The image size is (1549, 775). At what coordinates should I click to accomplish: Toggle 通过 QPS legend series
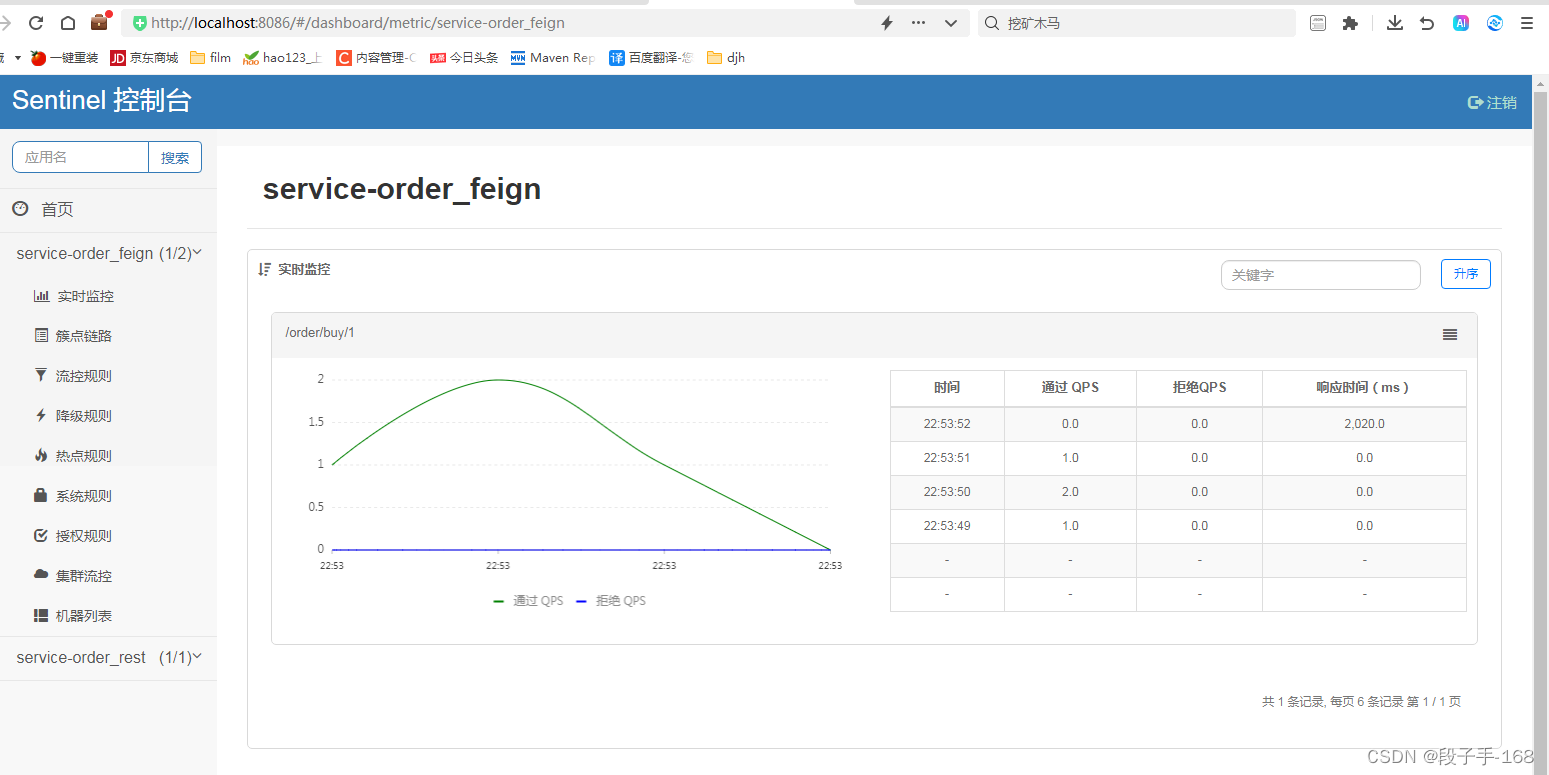click(x=528, y=601)
